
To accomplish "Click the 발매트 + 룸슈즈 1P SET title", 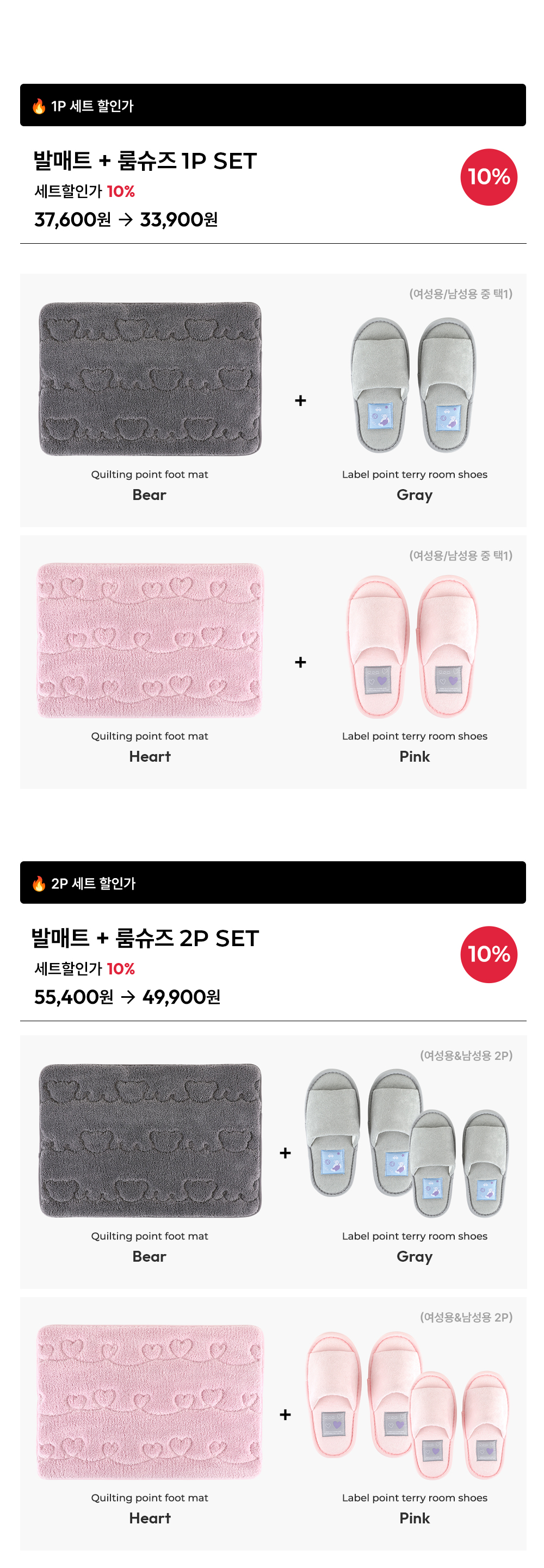I will tap(145, 161).
